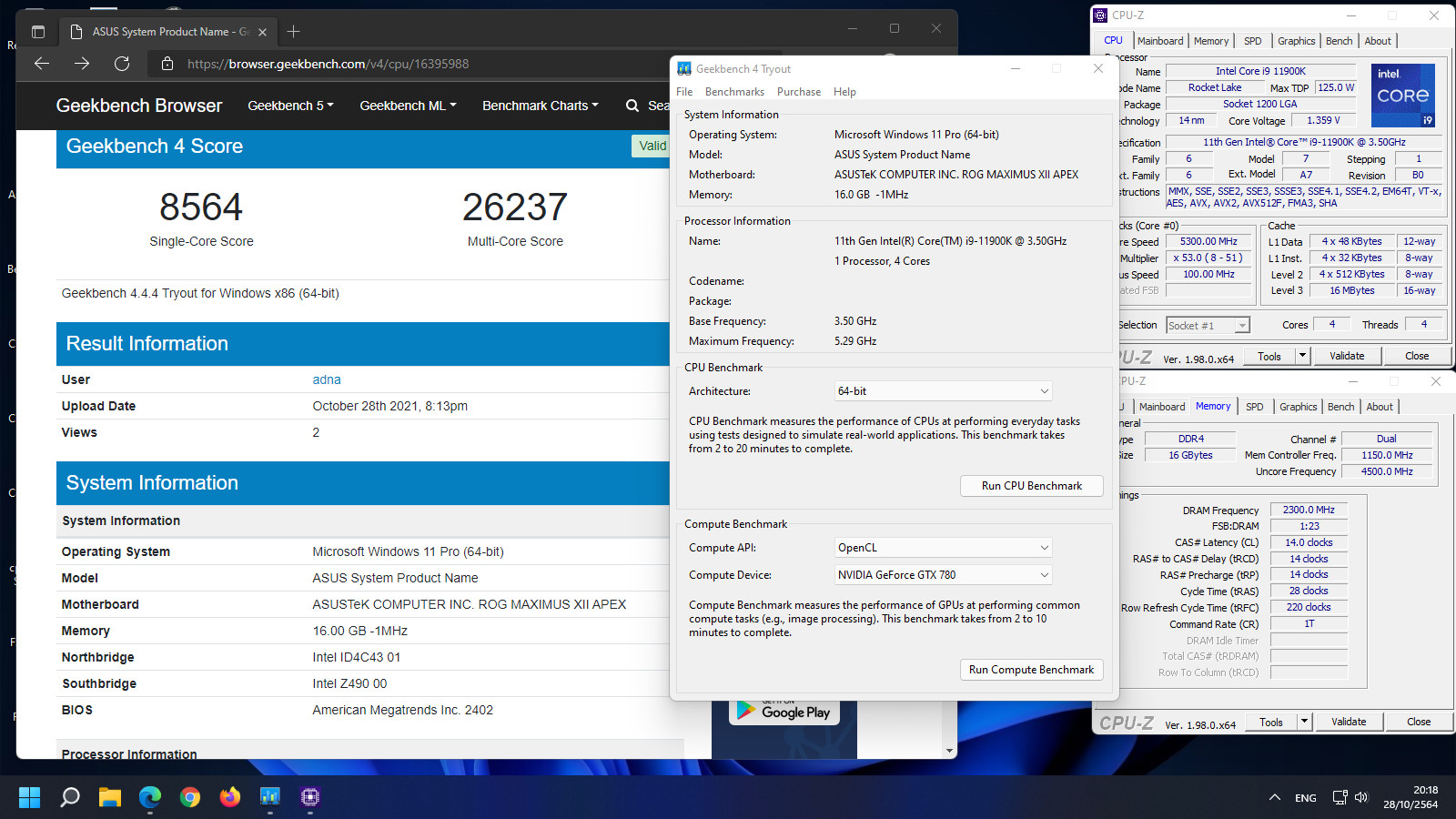Open the taskbar clock and date

[1410, 797]
